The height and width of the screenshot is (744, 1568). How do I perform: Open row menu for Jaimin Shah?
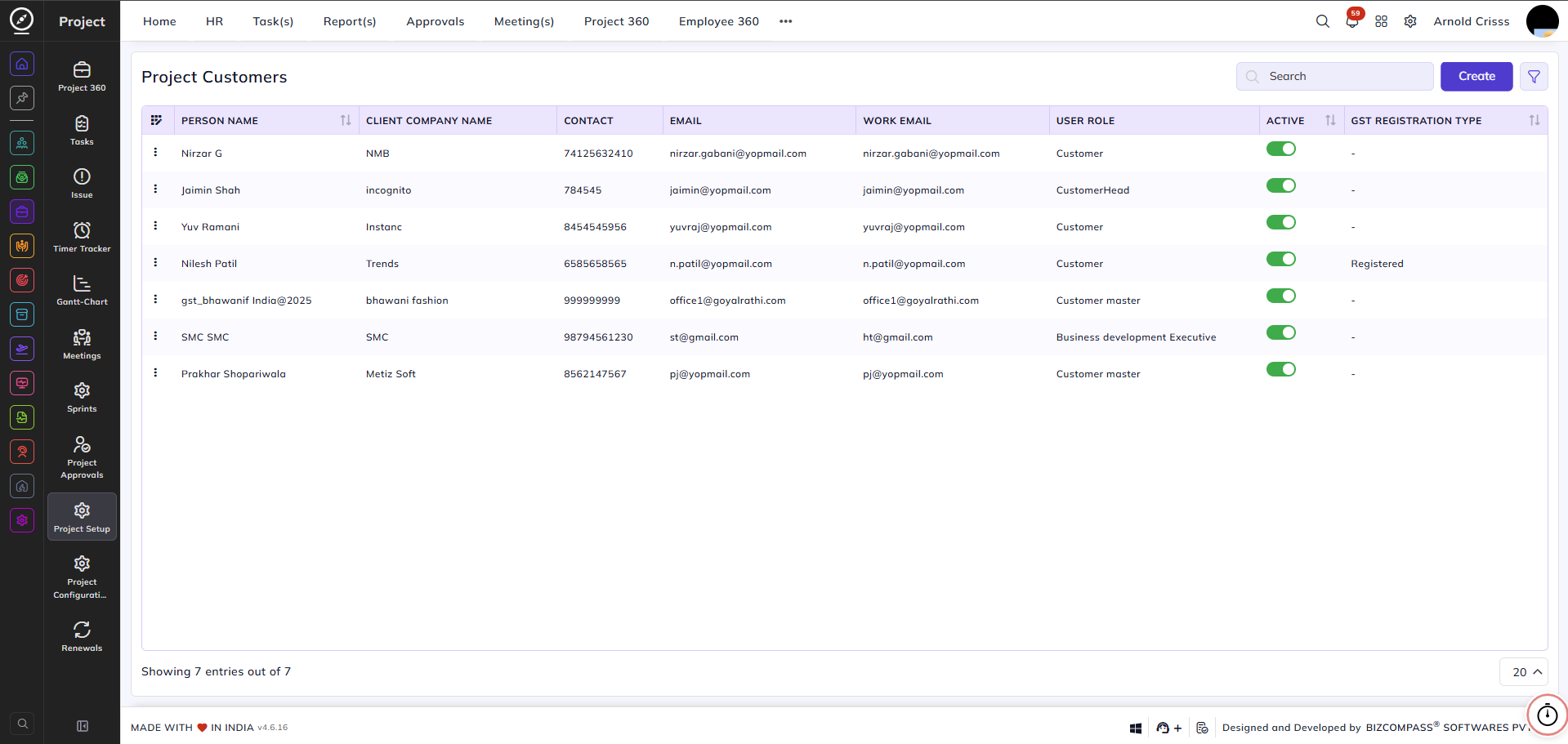155,189
